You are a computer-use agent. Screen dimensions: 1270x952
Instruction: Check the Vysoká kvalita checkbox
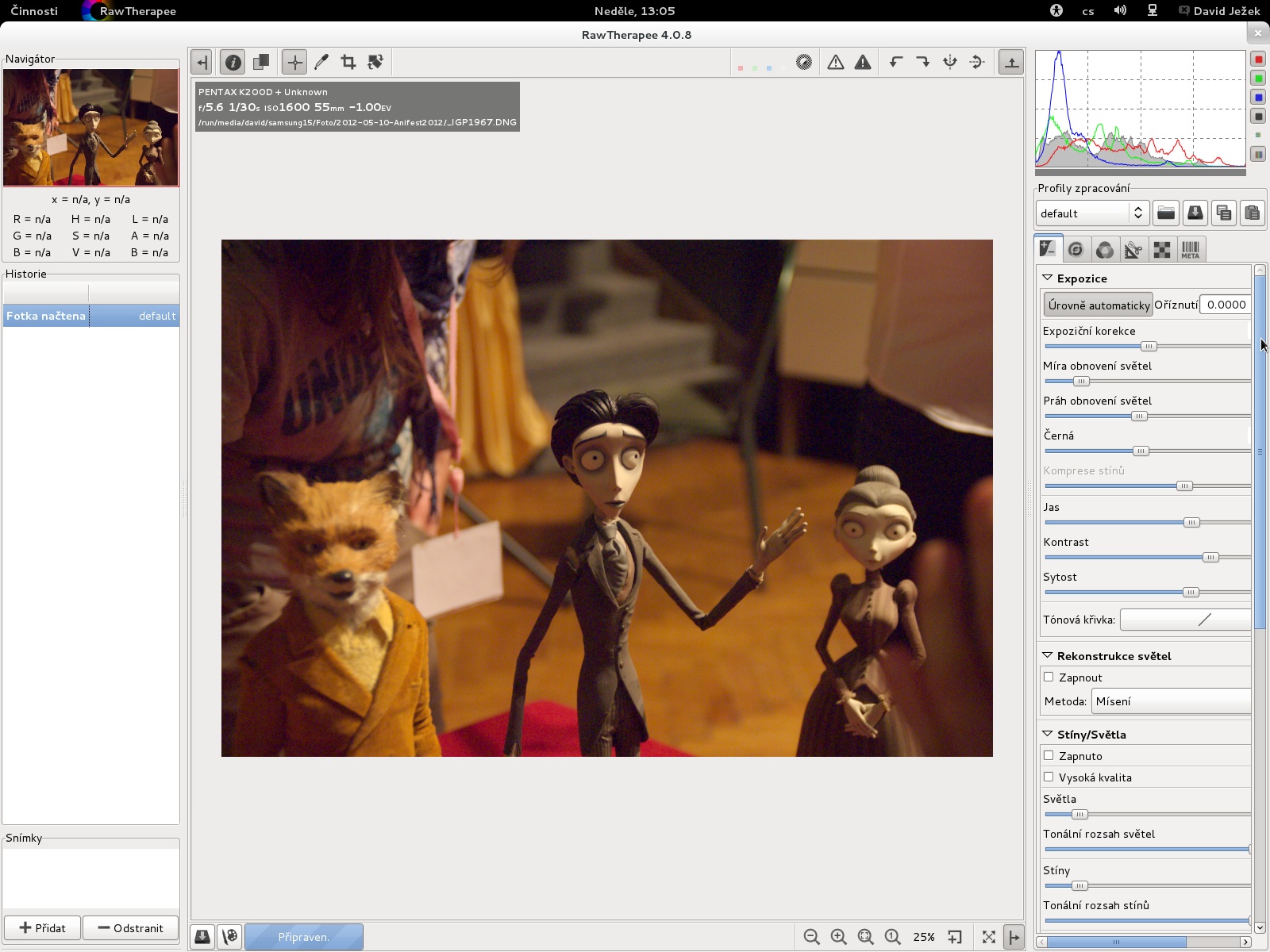coord(1049,777)
